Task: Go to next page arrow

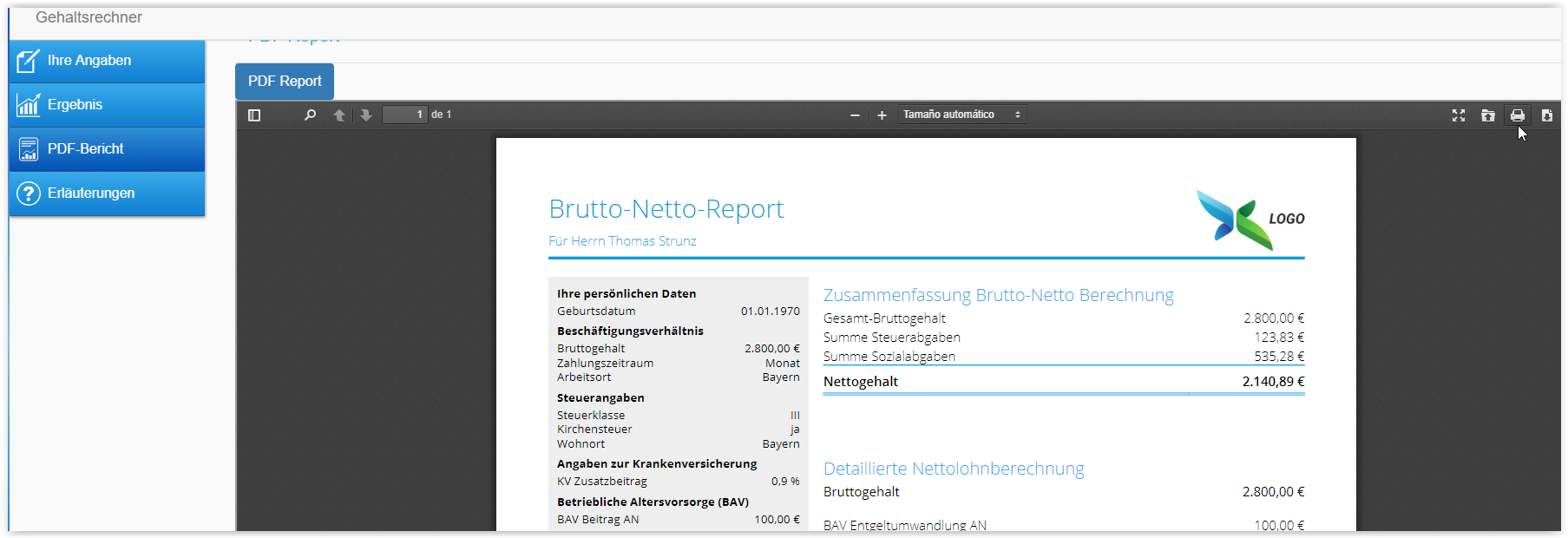Action: click(x=366, y=115)
